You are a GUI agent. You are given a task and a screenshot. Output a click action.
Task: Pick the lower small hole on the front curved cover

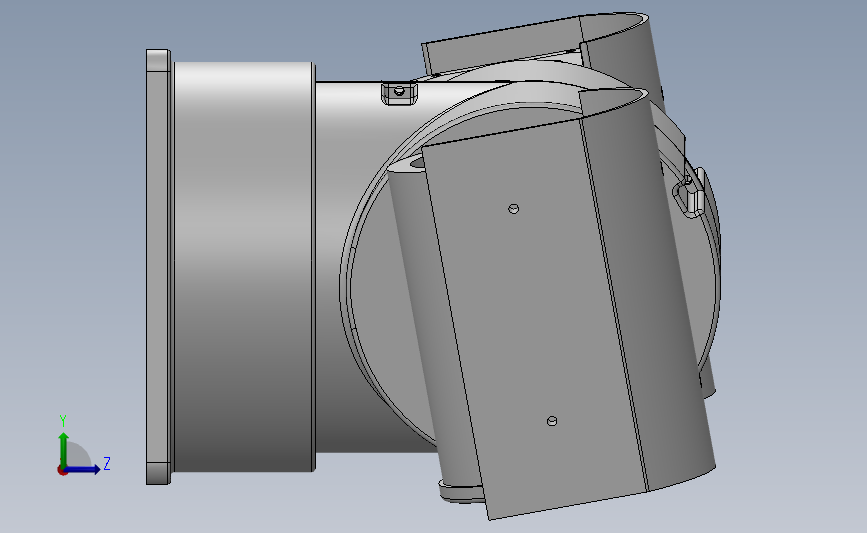point(551,421)
